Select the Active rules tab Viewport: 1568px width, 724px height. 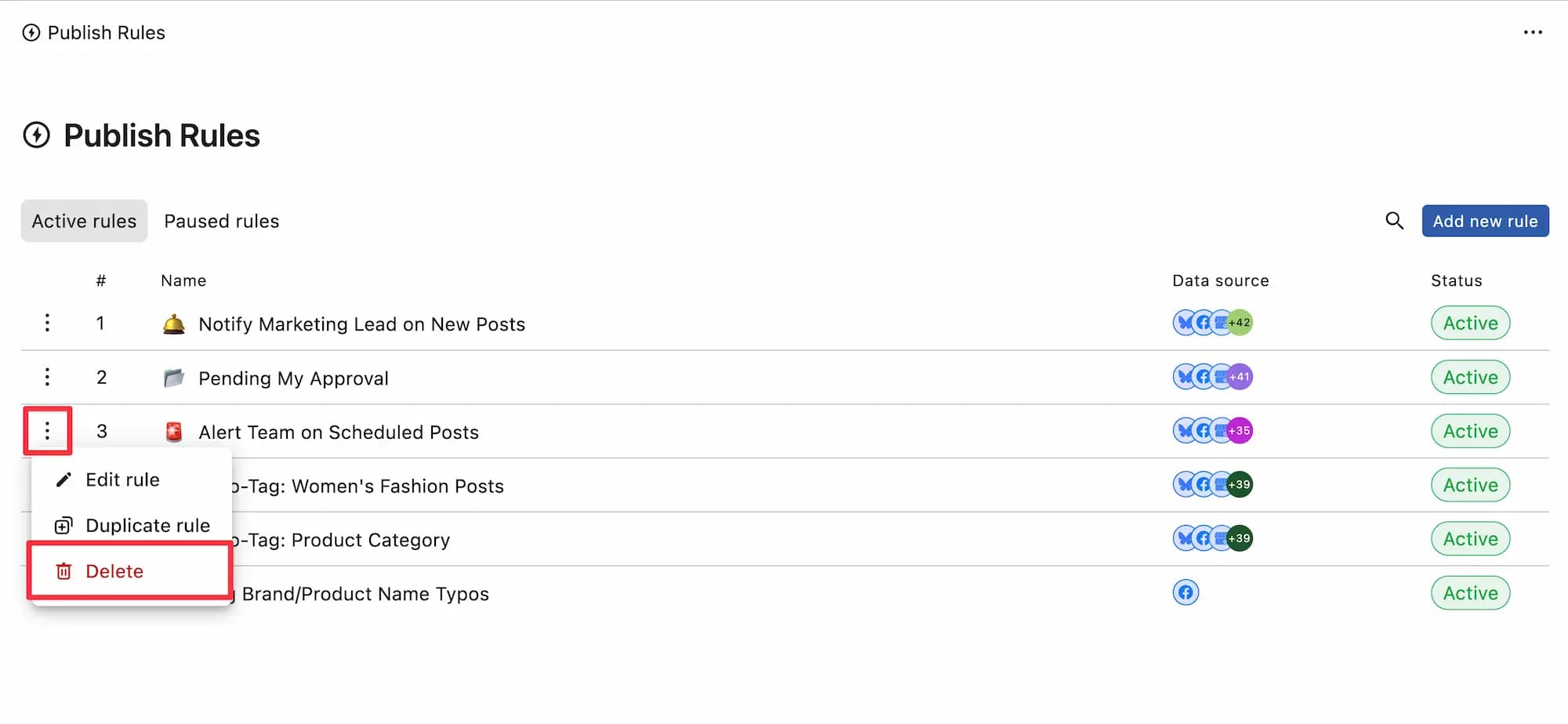pyautogui.click(x=84, y=221)
